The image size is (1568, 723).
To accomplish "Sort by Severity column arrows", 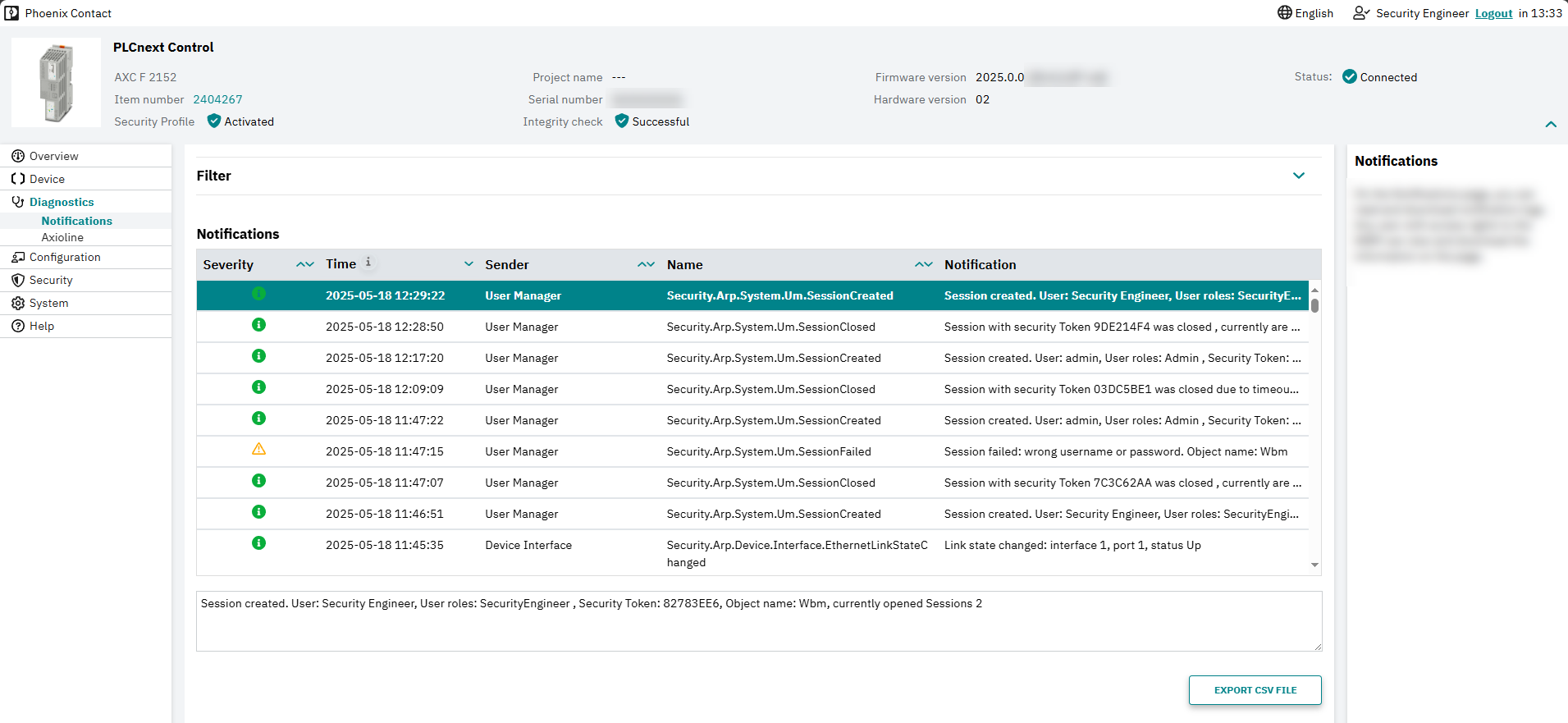I will tap(305, 264).
